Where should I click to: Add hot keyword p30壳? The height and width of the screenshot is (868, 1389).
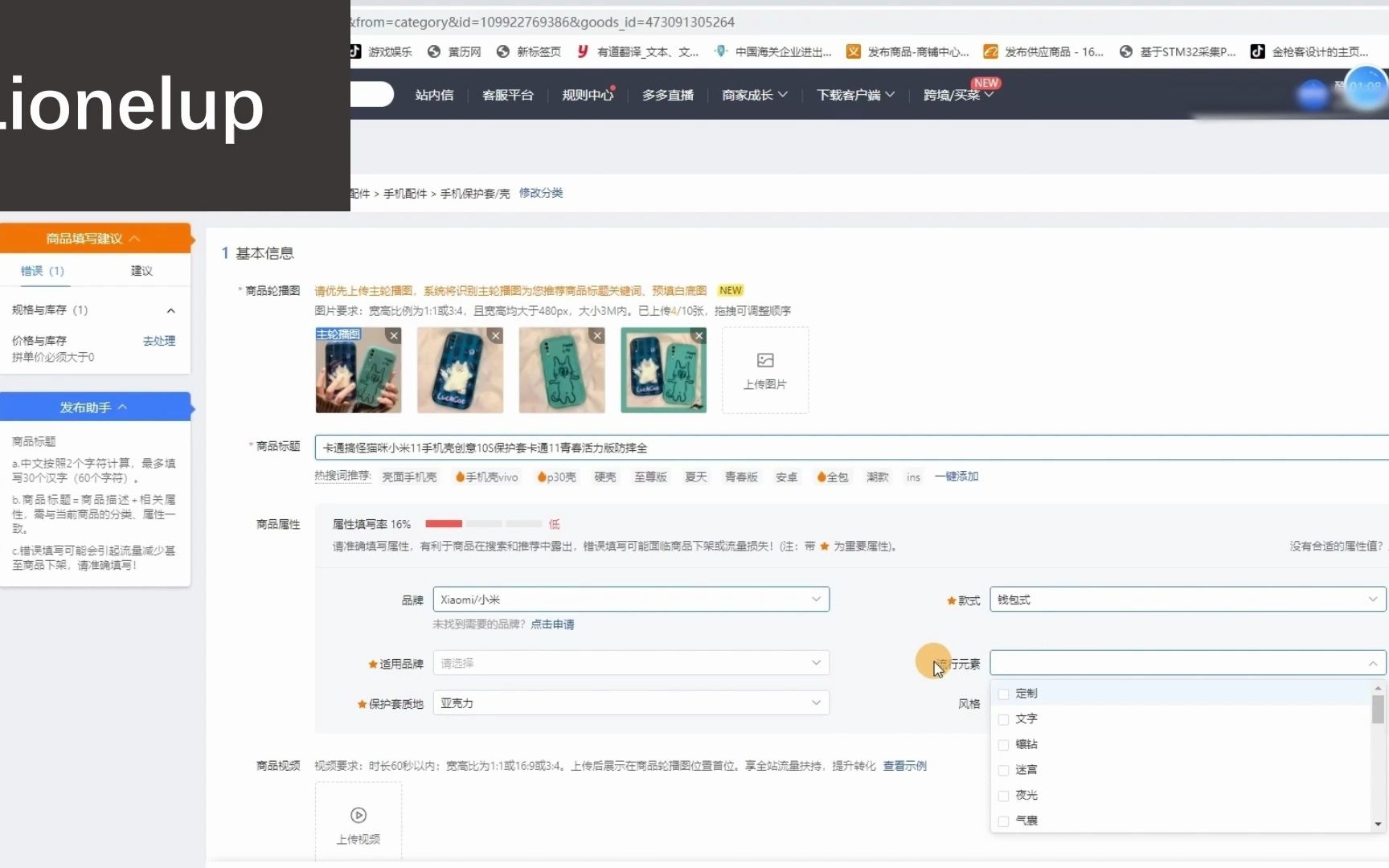(557, 477)
